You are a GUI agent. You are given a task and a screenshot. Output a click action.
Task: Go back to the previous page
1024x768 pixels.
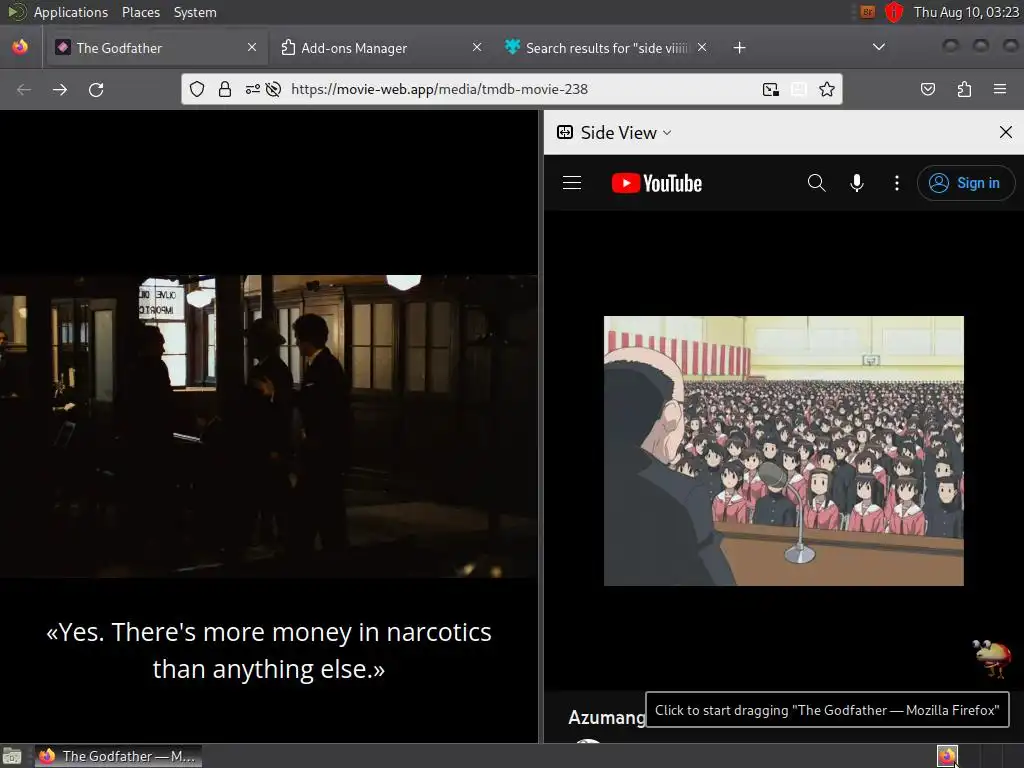point(24,89)
